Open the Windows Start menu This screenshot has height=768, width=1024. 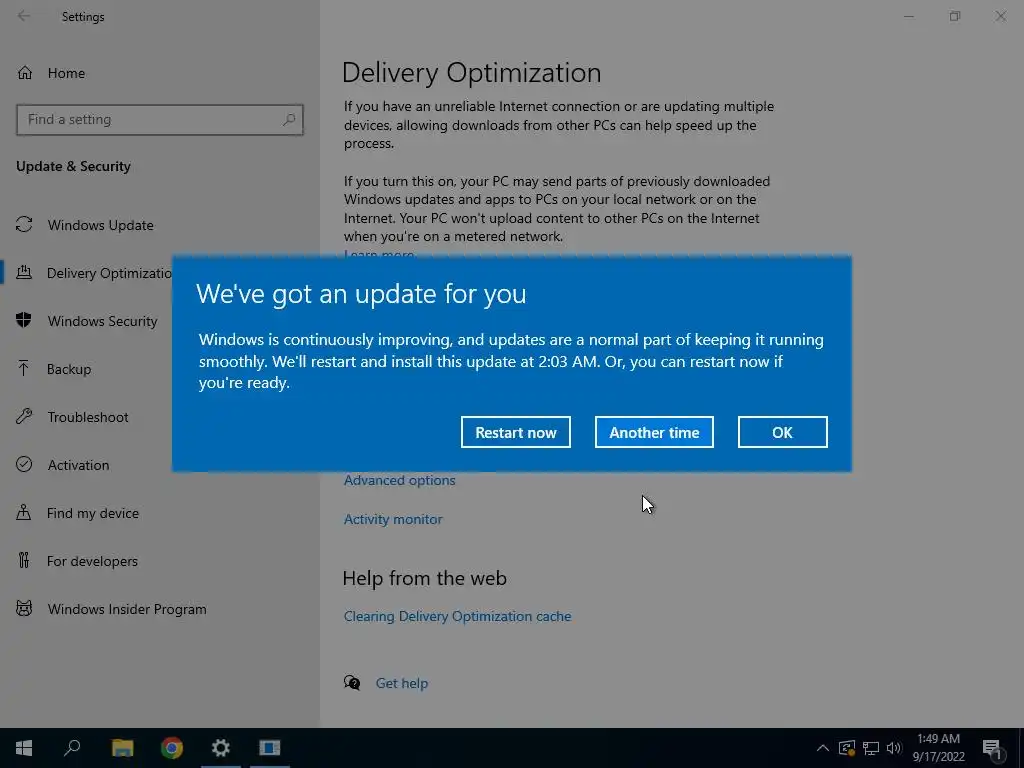[x=24, y=748]
